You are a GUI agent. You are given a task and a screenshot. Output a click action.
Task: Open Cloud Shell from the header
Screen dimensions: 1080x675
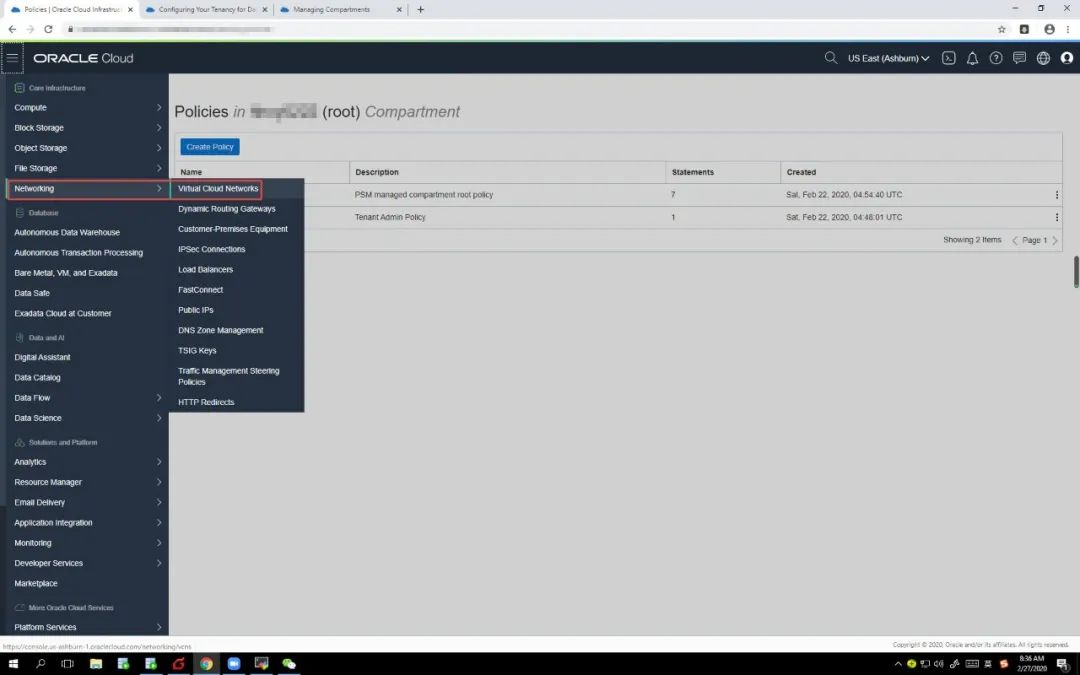949,58
